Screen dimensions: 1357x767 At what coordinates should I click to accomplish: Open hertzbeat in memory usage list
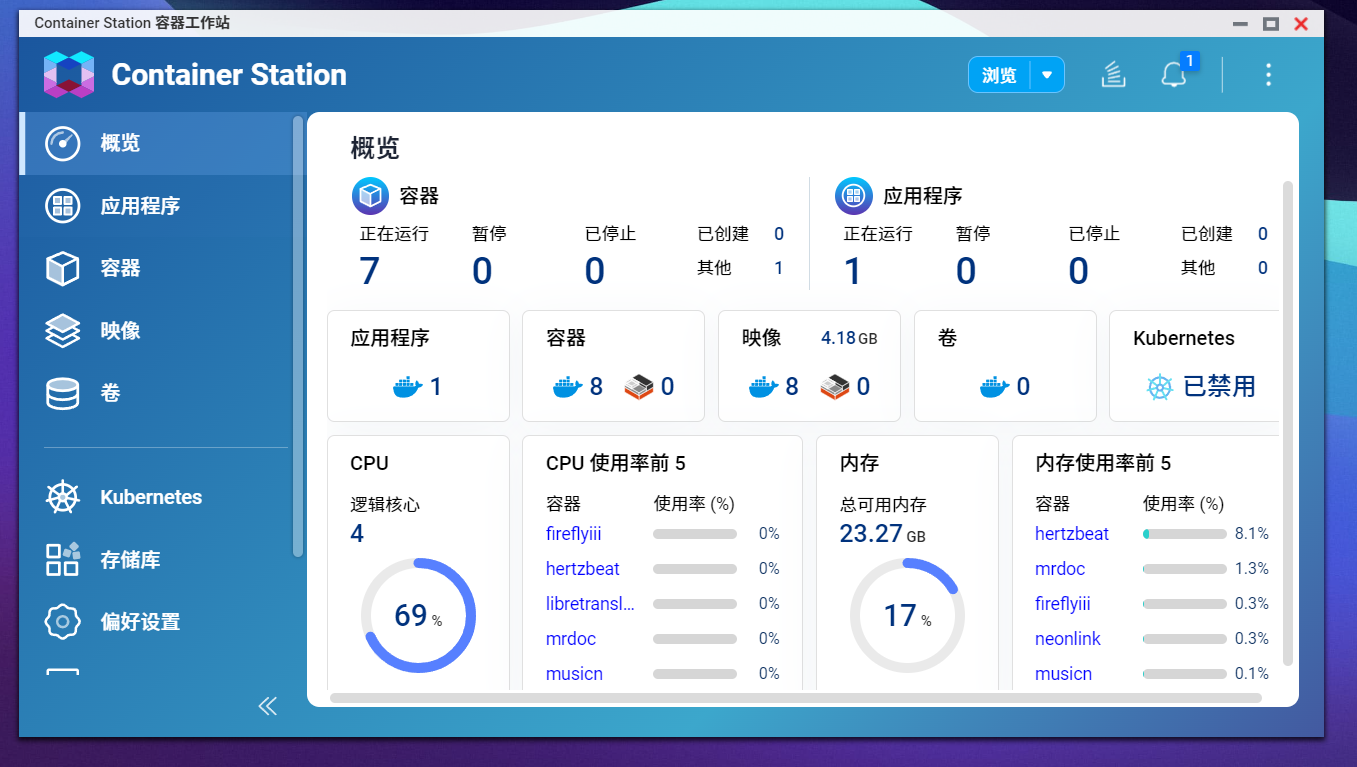click(x=1072, y=534)
